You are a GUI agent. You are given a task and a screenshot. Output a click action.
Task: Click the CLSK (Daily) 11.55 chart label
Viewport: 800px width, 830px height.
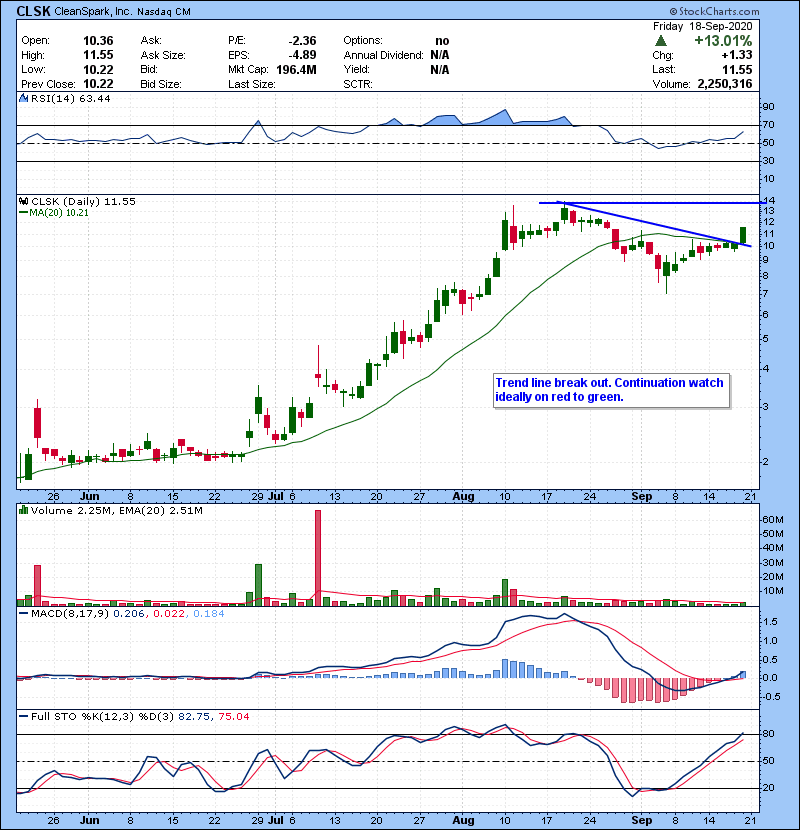coord(83,201)
